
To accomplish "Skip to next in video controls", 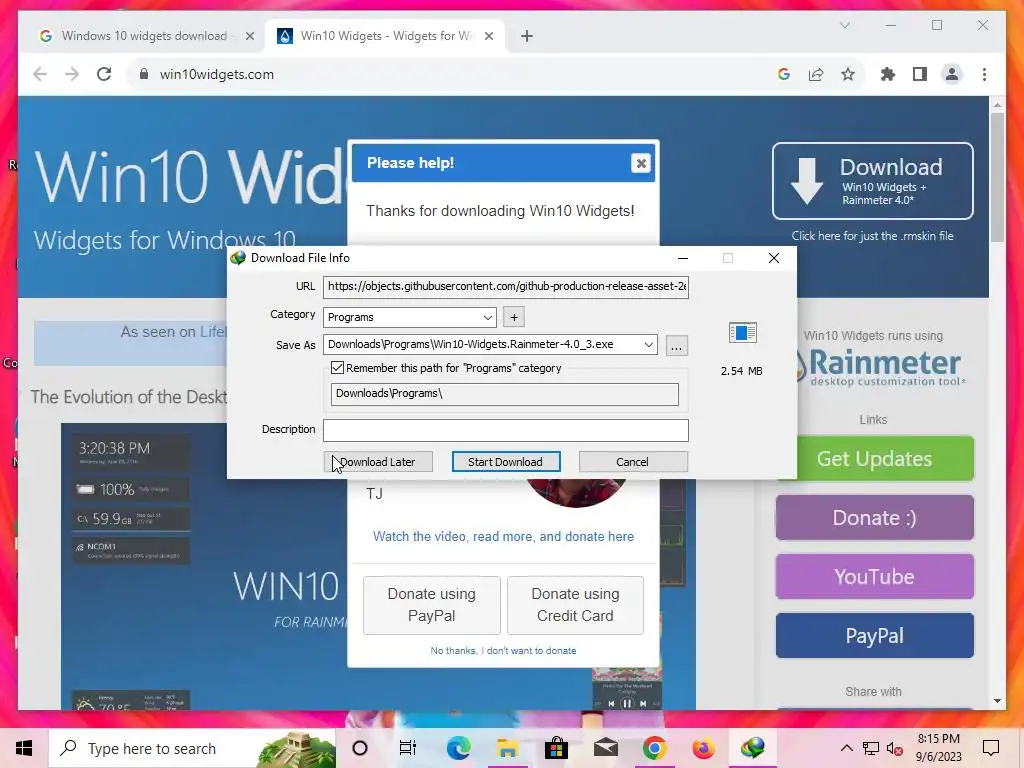I will [x=643, y=703].
